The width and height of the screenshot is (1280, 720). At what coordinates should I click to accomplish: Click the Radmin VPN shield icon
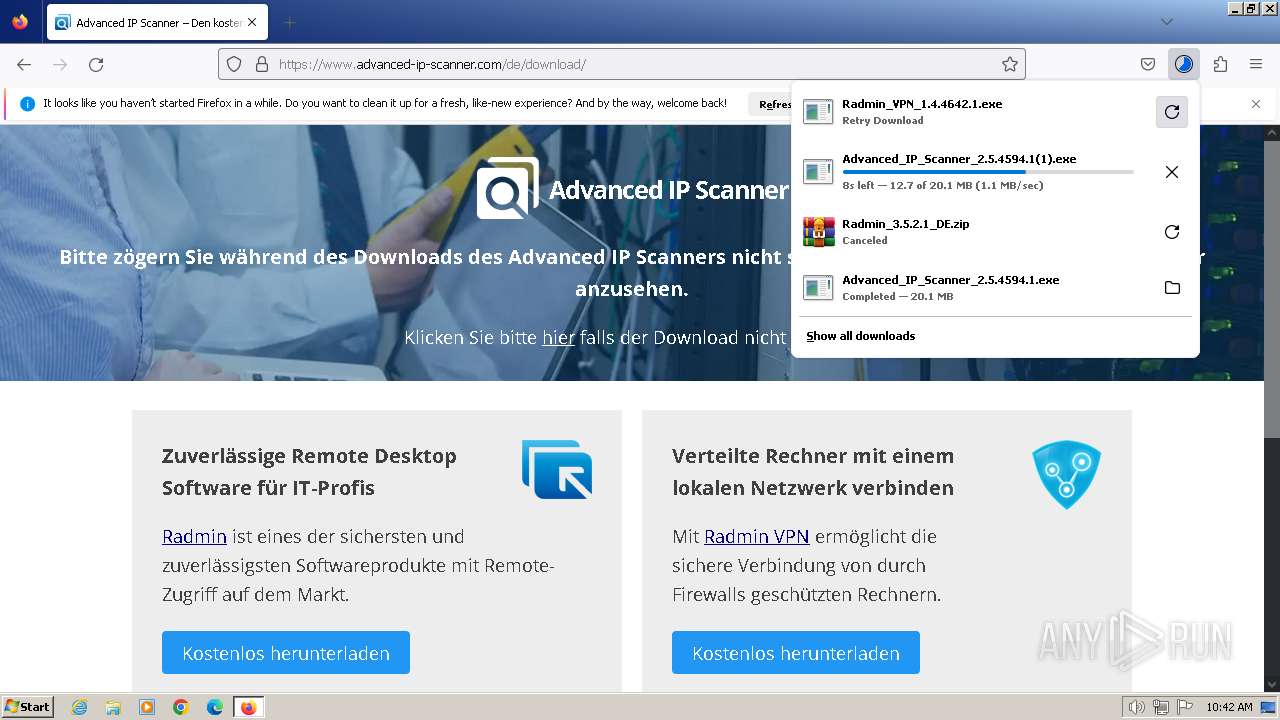coord(1066,474)
